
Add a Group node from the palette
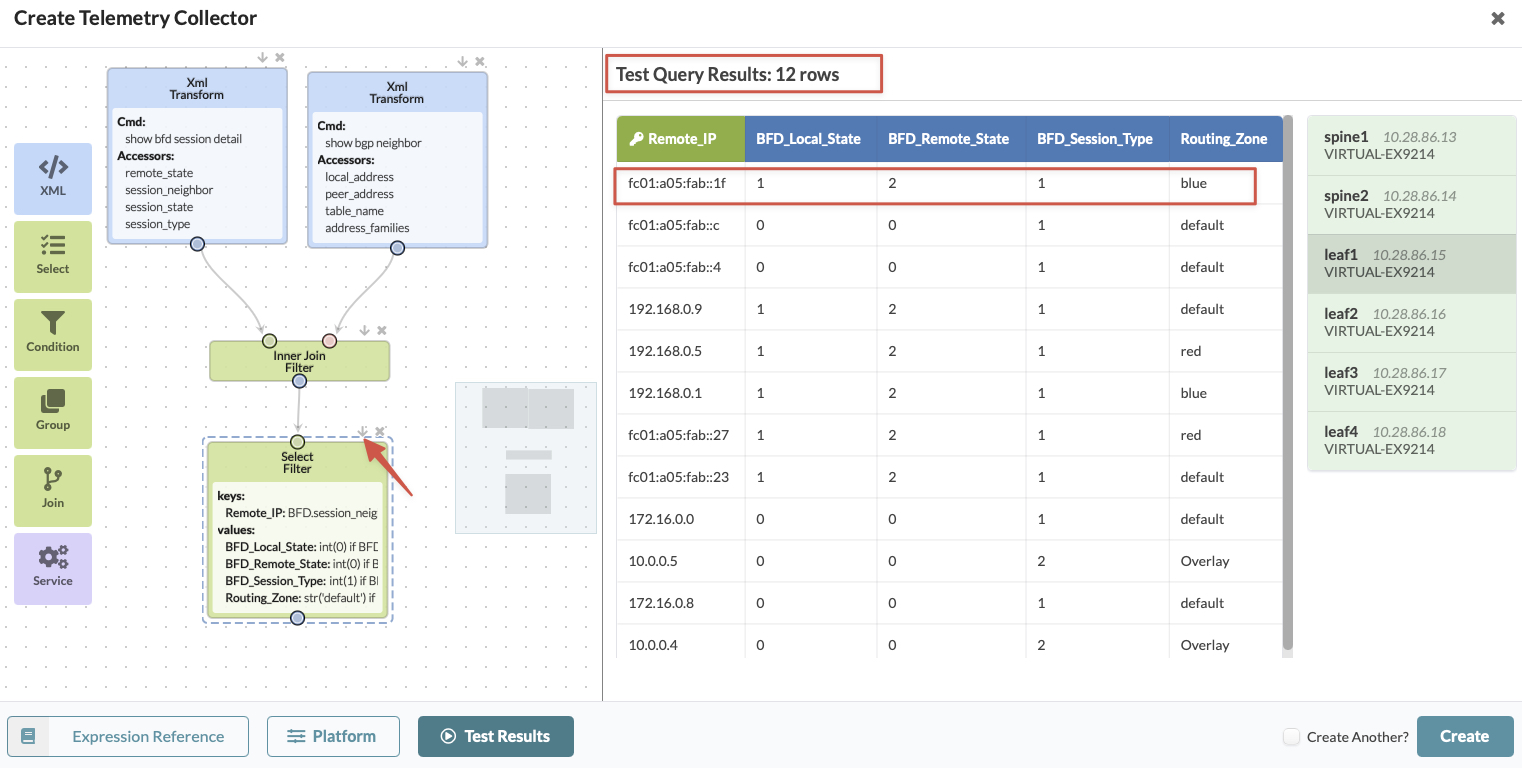tap(53, 413)
